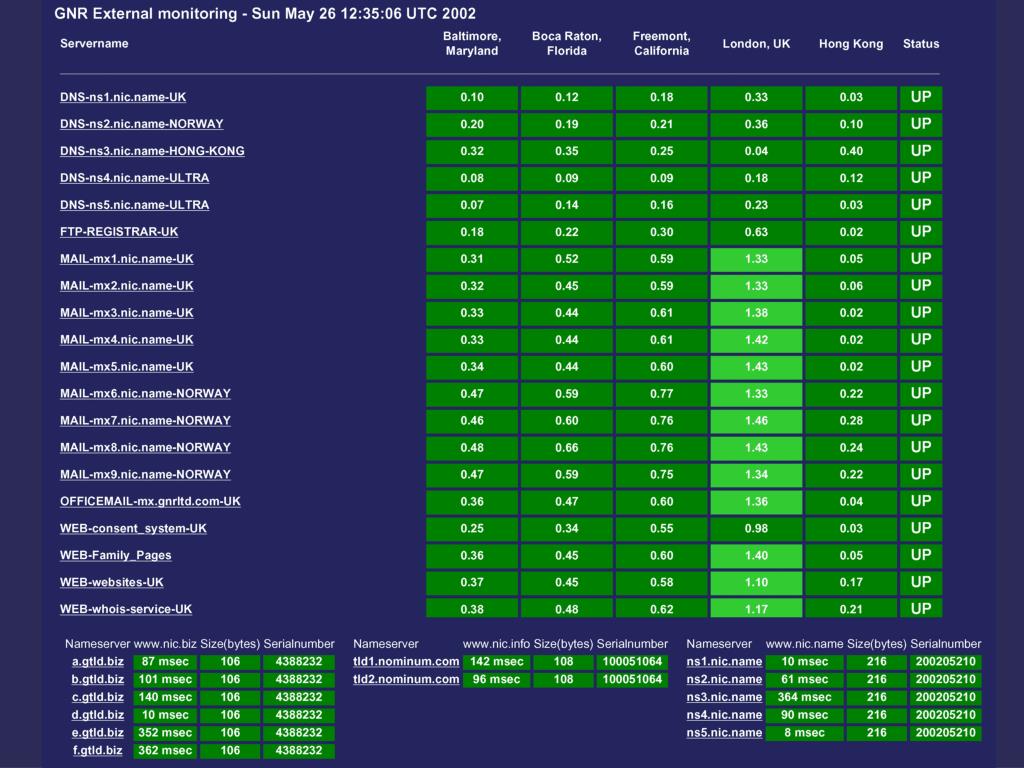1024x768 pixels.
Task: Click the 0.07 Baltimore value for DNS-ns5
Action: 472,205
